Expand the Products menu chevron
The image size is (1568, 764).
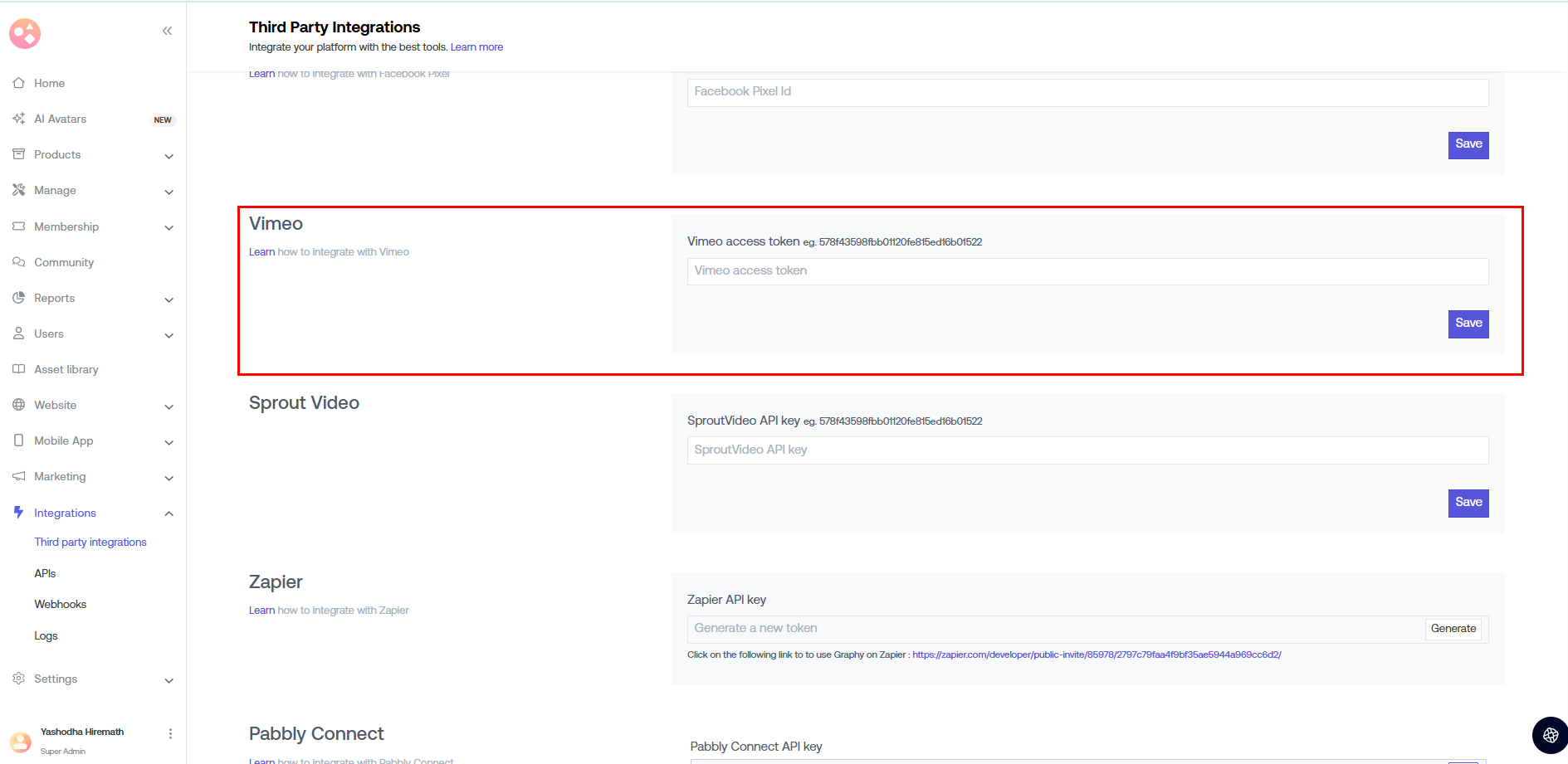[169, 156]
